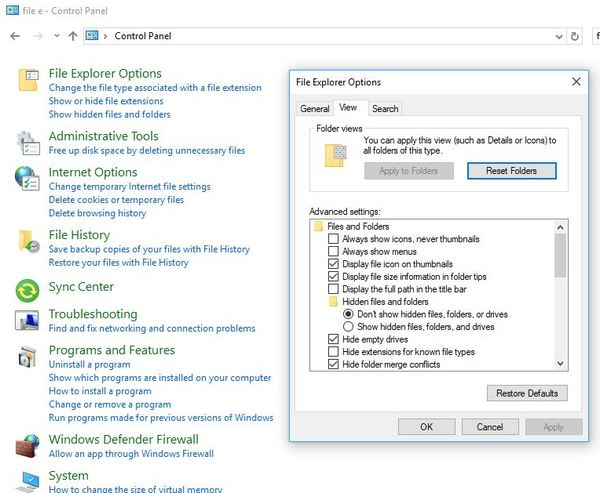Enable Display the full path in title bar
600x493 pixels.
(333, 289)
